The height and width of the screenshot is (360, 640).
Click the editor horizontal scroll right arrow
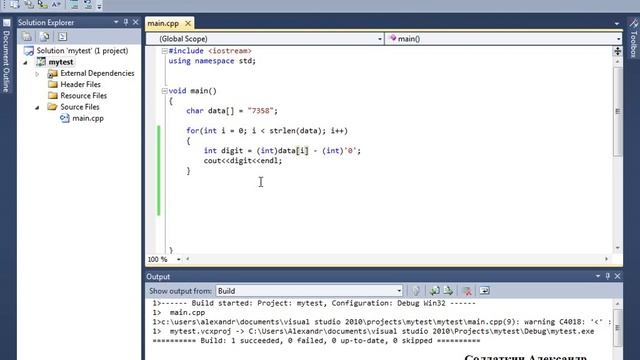607,259
